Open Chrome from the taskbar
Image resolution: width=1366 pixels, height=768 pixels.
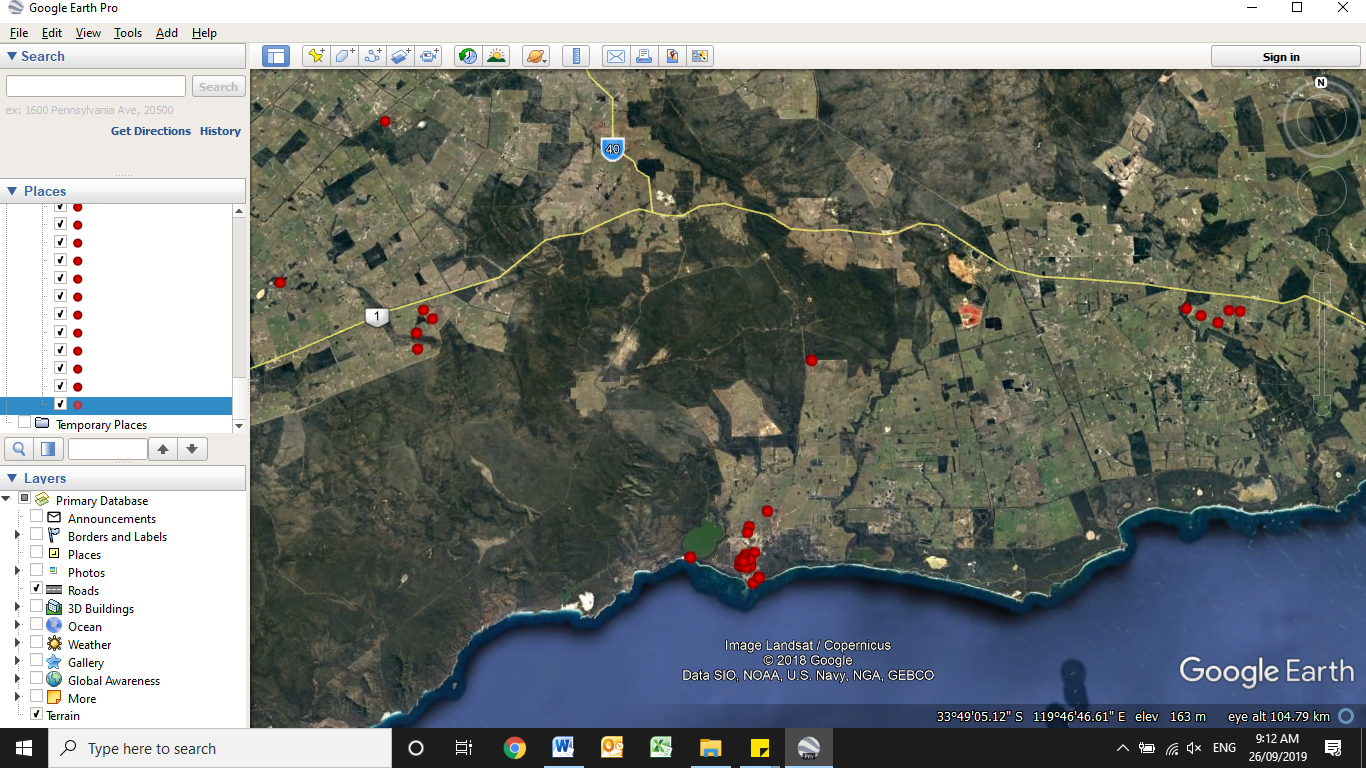(515, 748)
